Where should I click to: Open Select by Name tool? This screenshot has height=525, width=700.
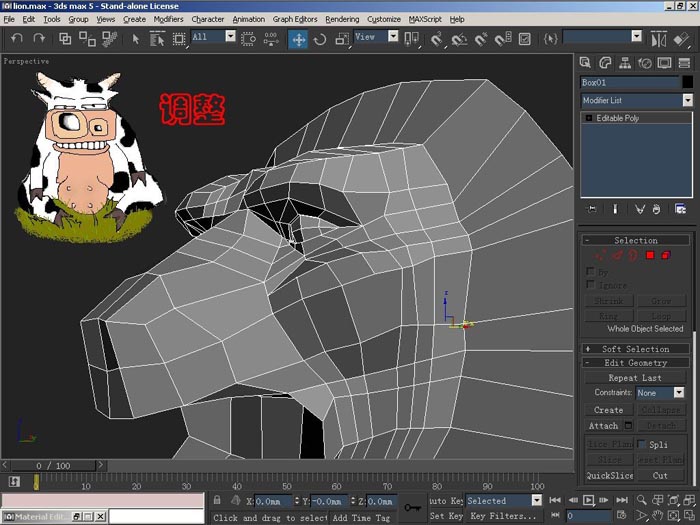click(x=157, y=39)
